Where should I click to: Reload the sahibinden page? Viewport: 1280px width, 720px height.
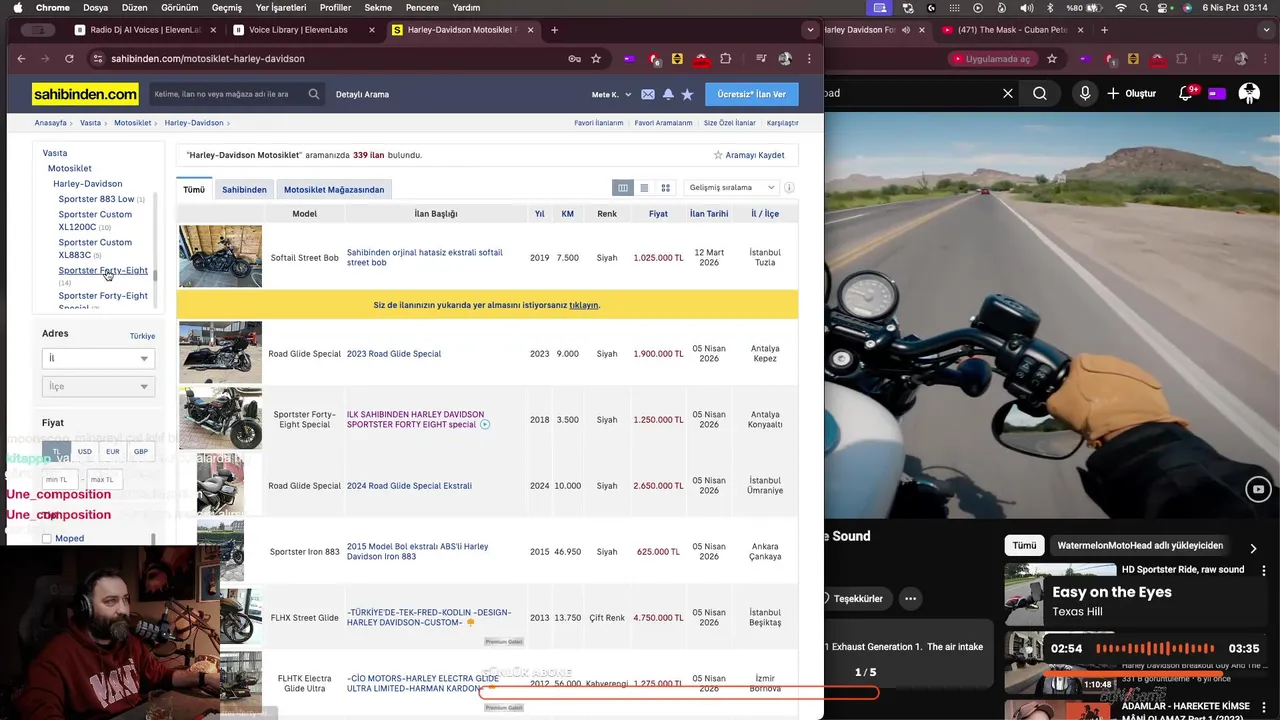[69, 58]
